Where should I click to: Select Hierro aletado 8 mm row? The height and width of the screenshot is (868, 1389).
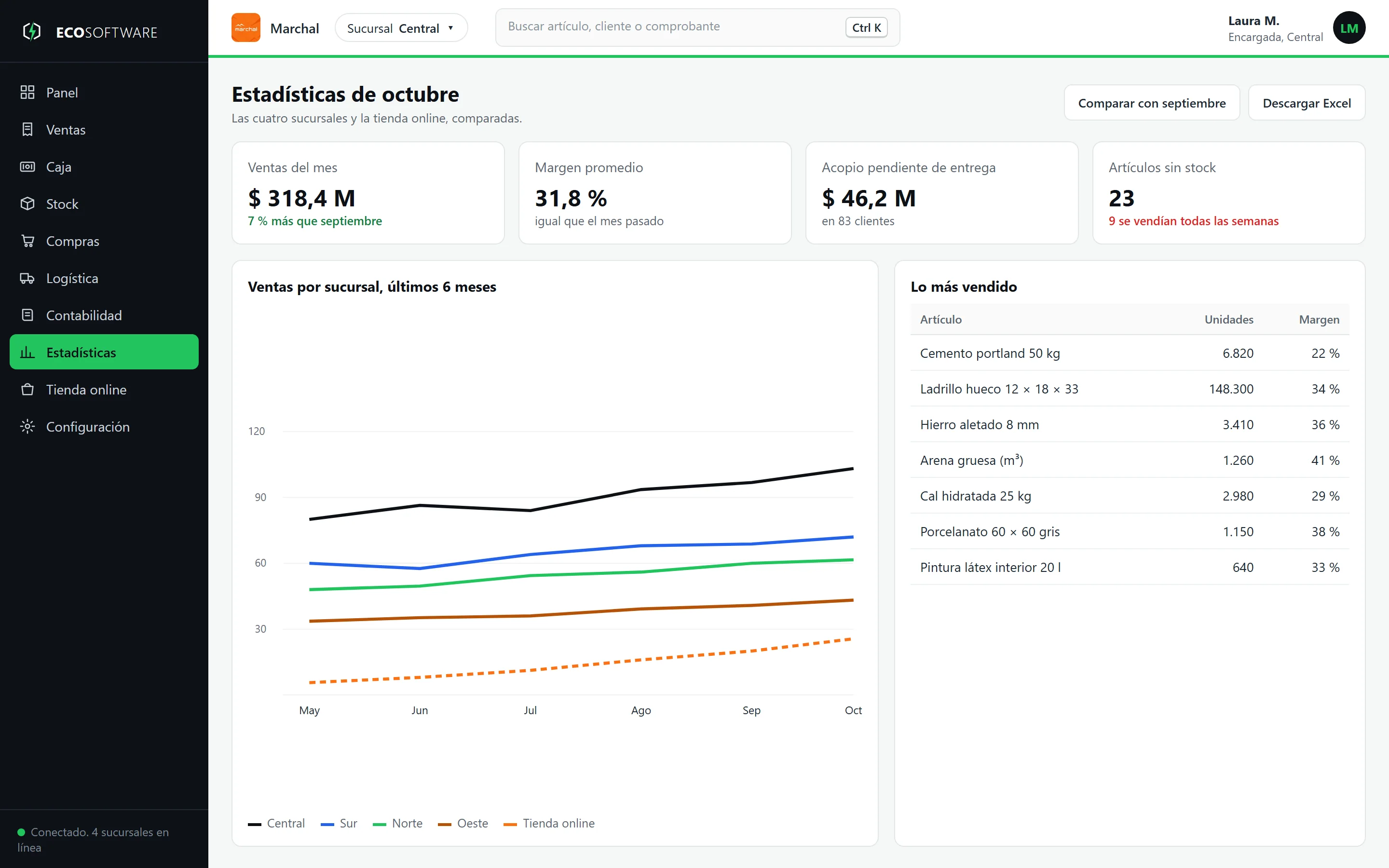[x=1129, y=424]
